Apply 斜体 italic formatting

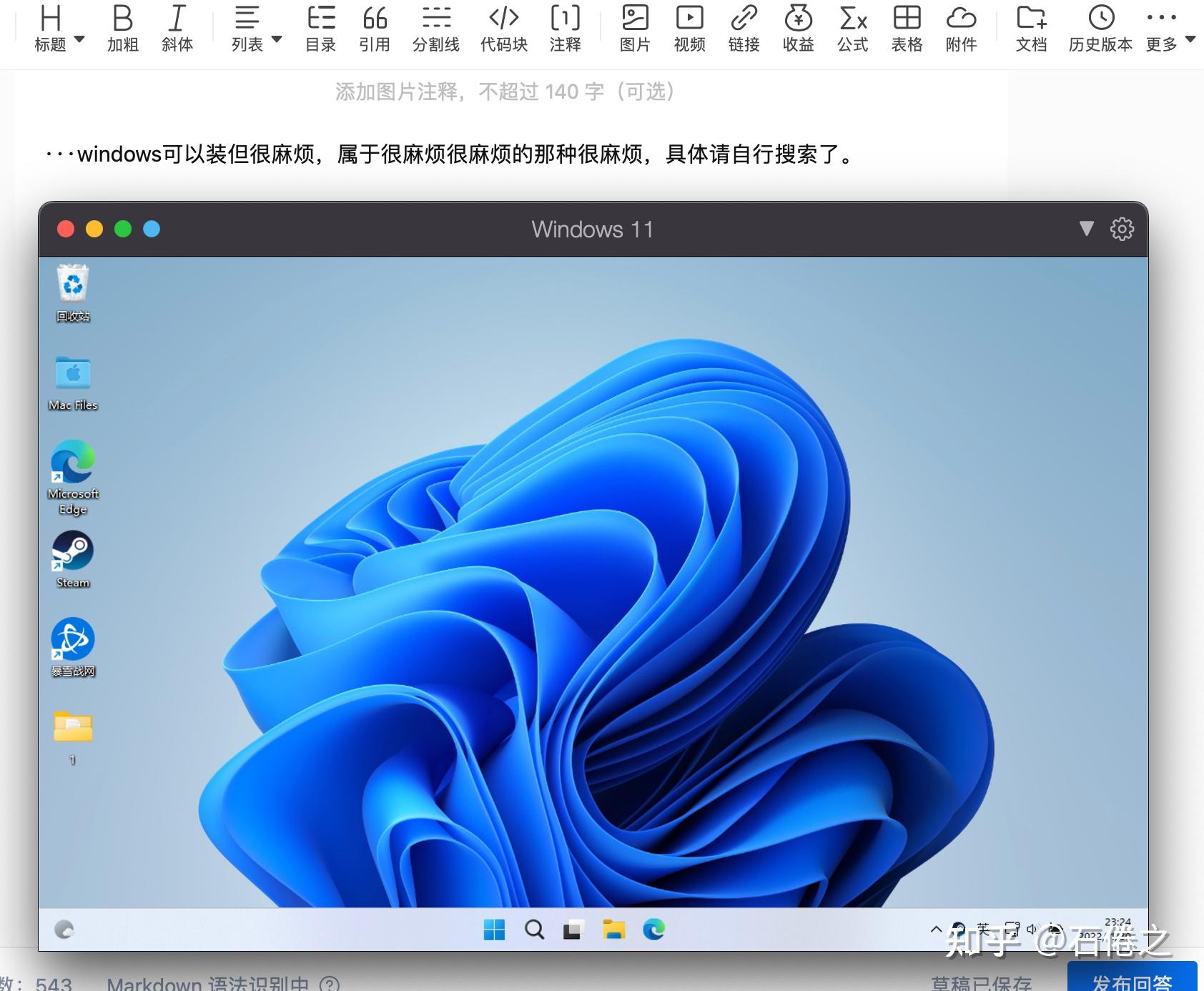coord(177,29)
